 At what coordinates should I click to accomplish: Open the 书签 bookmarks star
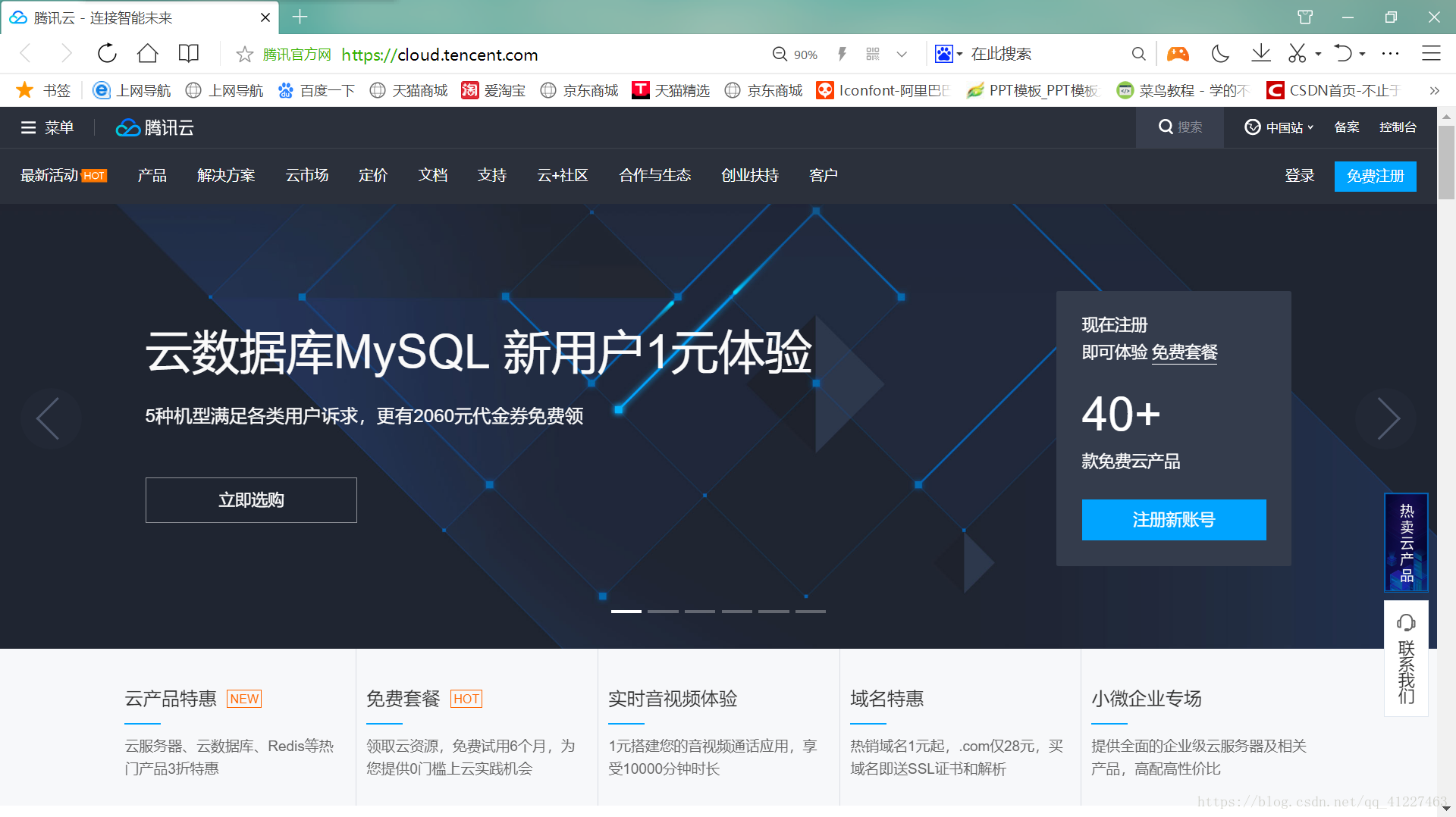click(43, 90)
